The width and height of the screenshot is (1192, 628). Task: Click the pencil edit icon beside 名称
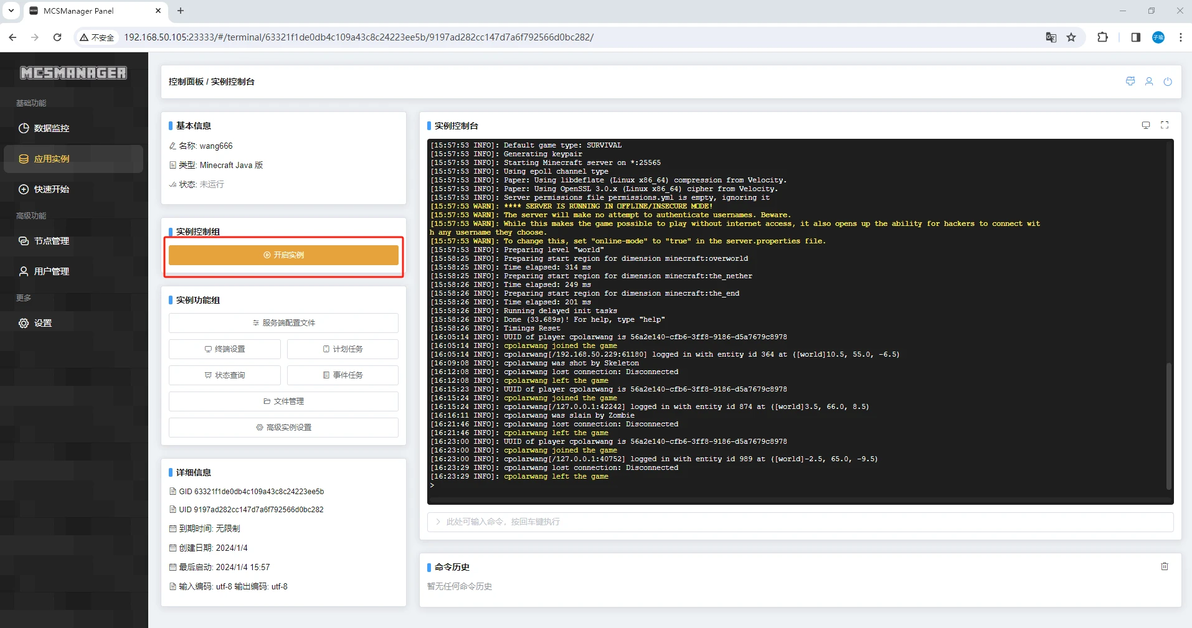point(173,146)
